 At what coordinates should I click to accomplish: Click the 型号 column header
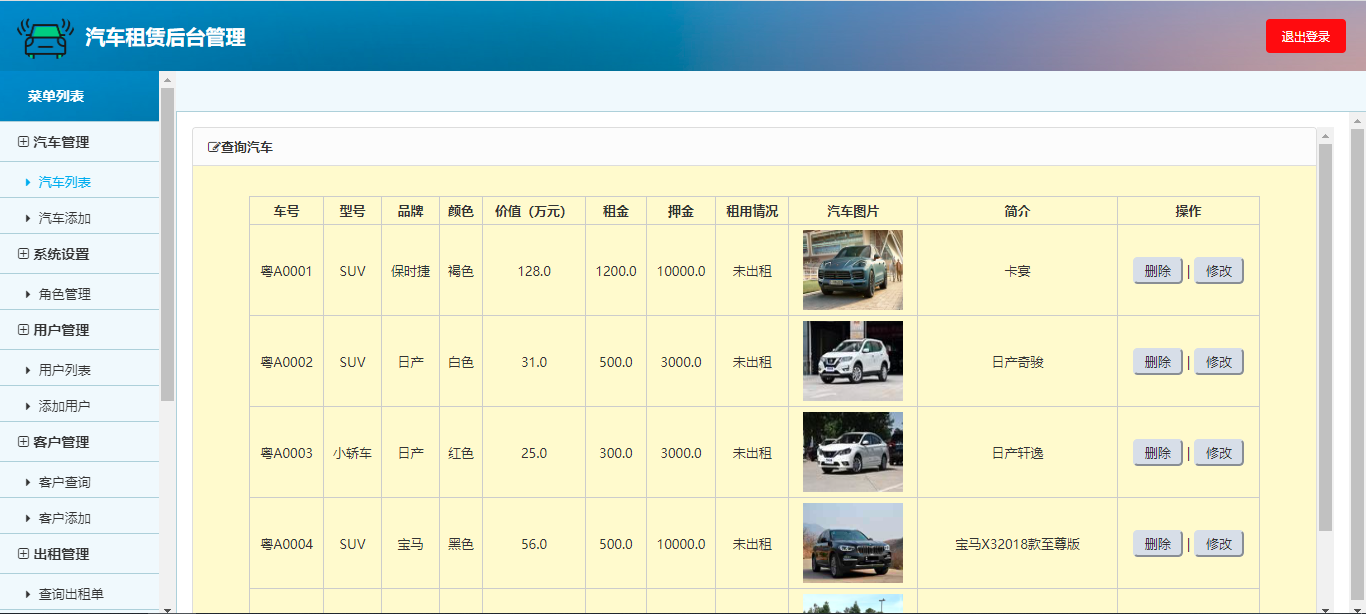353,211
